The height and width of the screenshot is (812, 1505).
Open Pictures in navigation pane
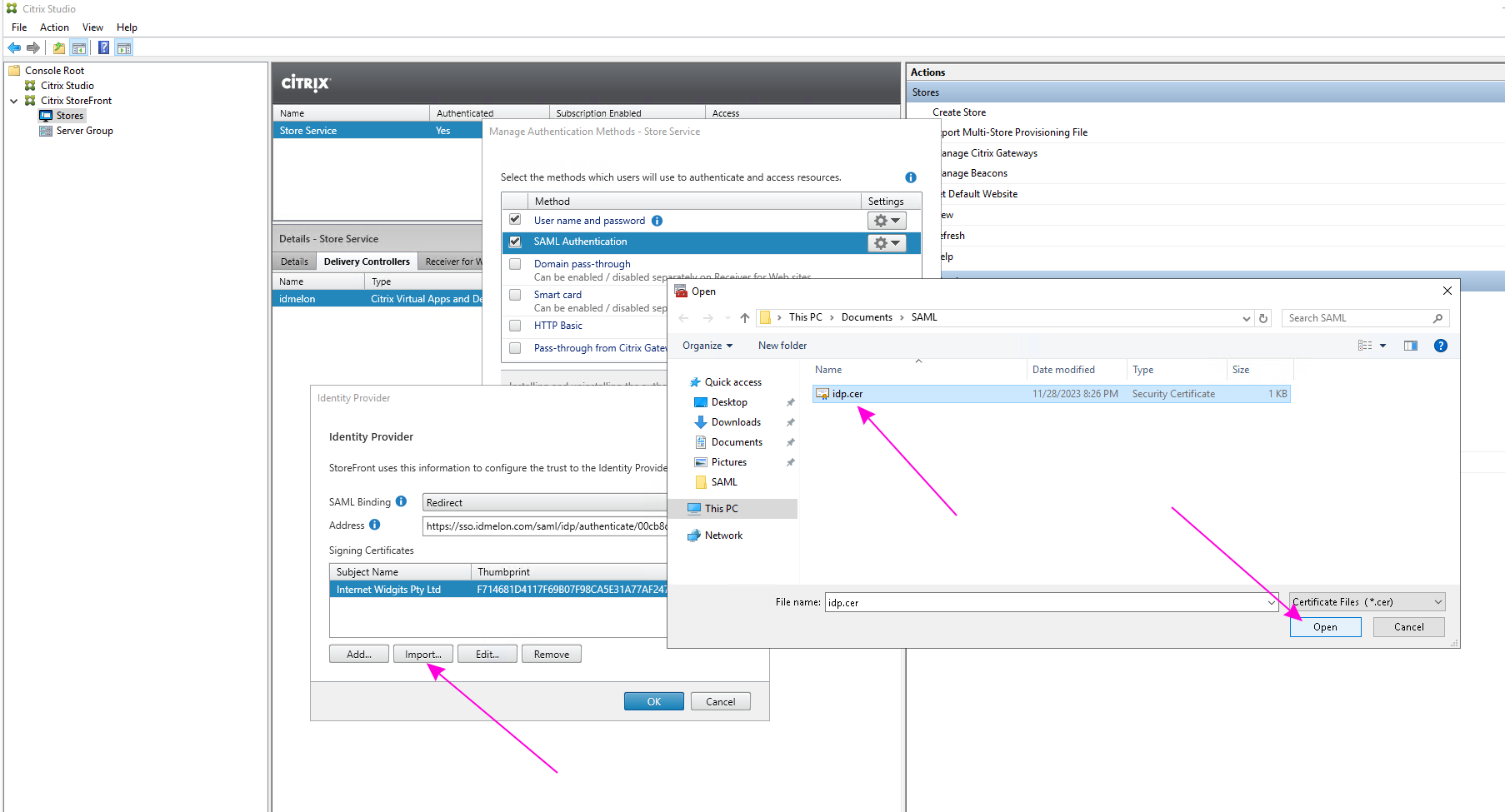coord(729,462)
